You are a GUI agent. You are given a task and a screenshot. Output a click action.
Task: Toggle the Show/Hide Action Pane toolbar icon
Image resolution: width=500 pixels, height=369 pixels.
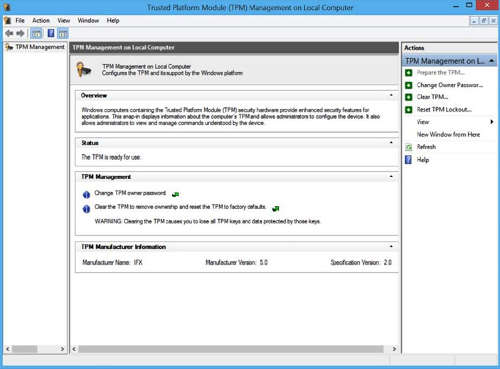(63, 33)
